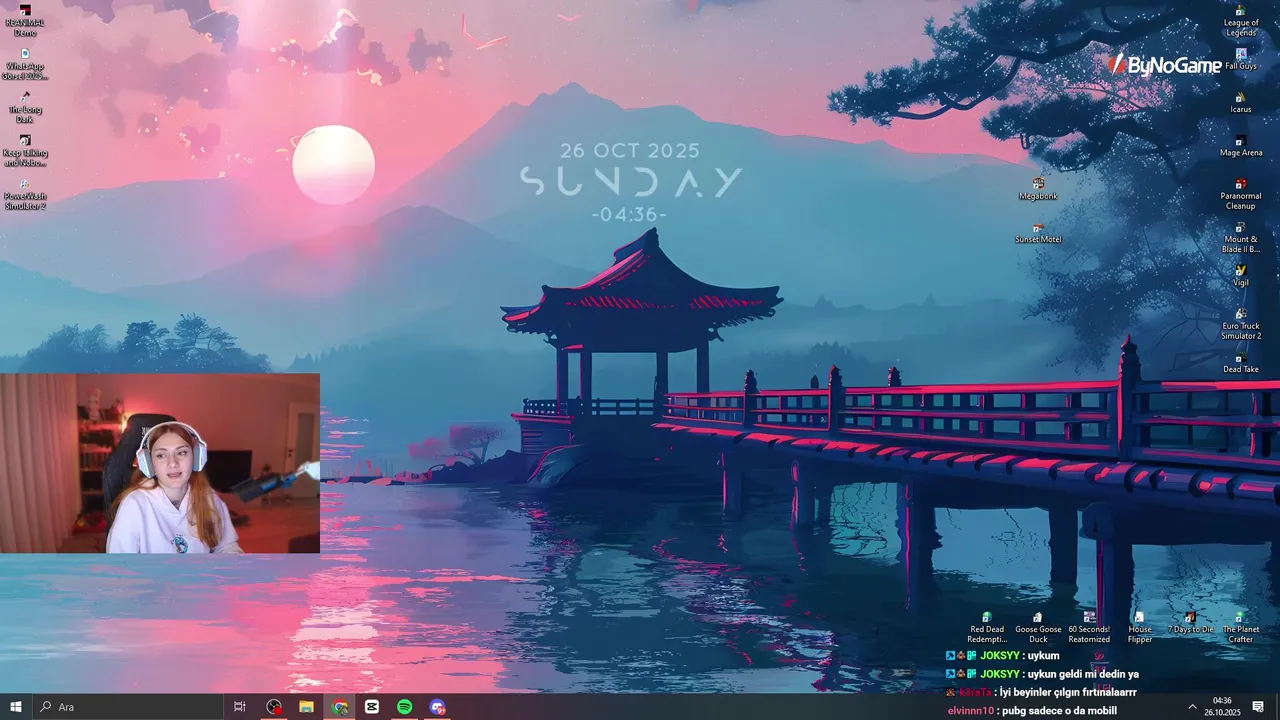Open Task View from the taskbar
Viewport: 1280px width, 720px height.
239,707
